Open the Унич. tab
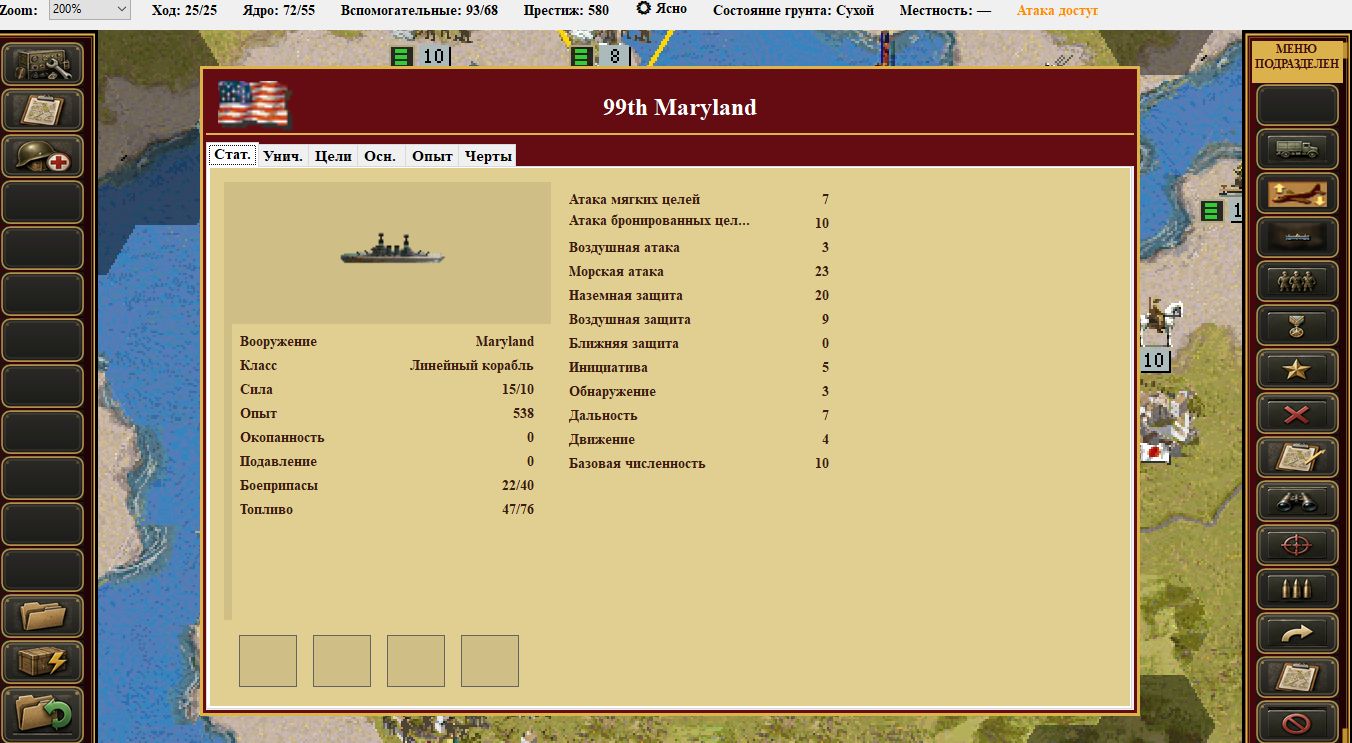1352x743 pixels. point(283,156)
